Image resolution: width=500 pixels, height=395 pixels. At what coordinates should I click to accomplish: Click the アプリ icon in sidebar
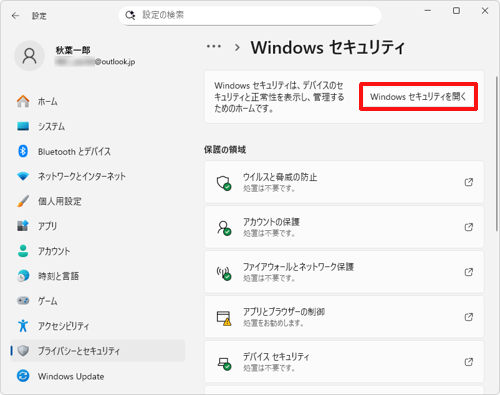(23, 226)
